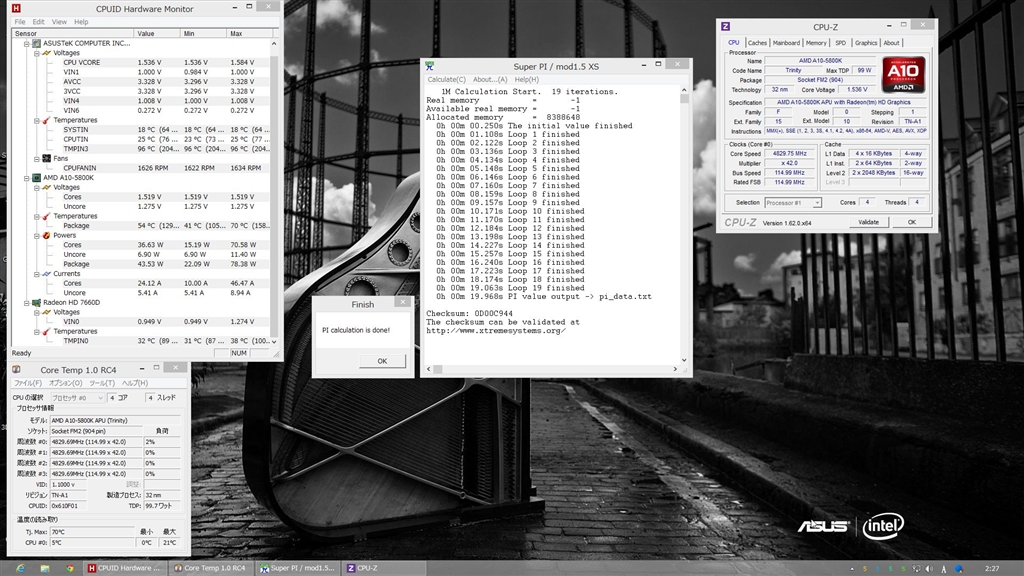Click the clock showing 2:27 in taskbar
The width and height of the screenshot is (1024, 576).
992,569
